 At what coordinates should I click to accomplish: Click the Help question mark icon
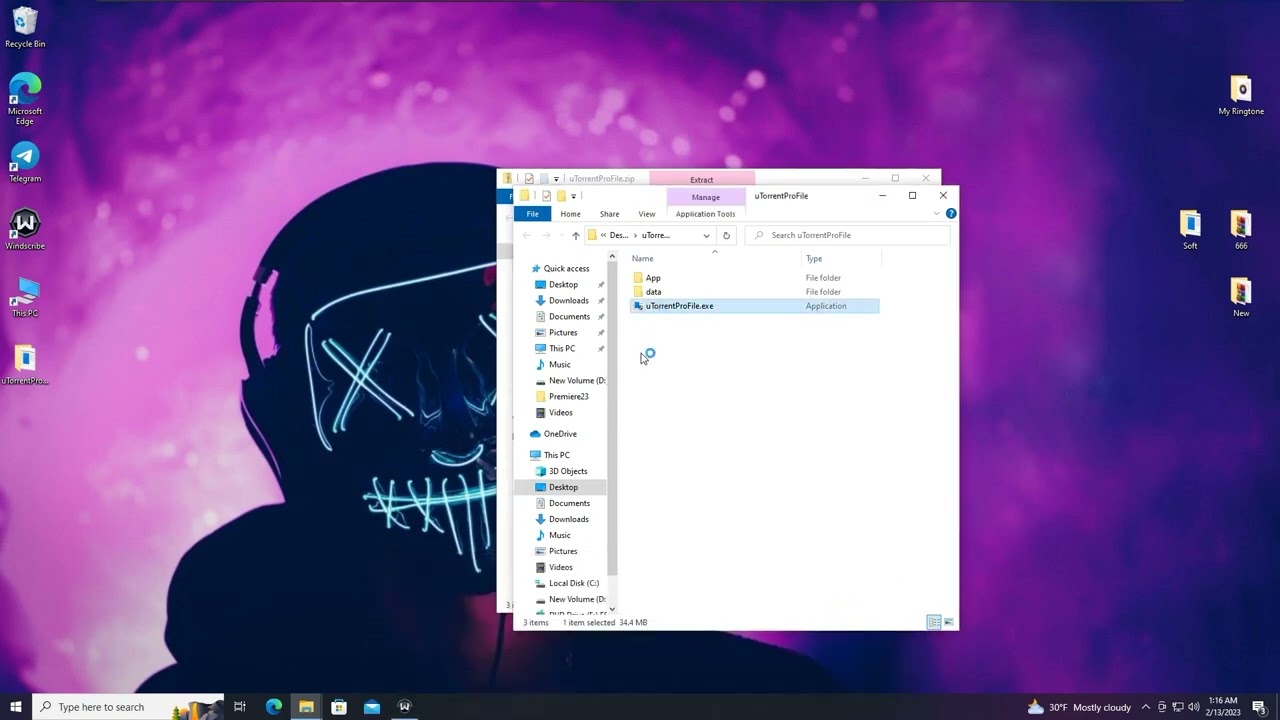tap(951, 213)
